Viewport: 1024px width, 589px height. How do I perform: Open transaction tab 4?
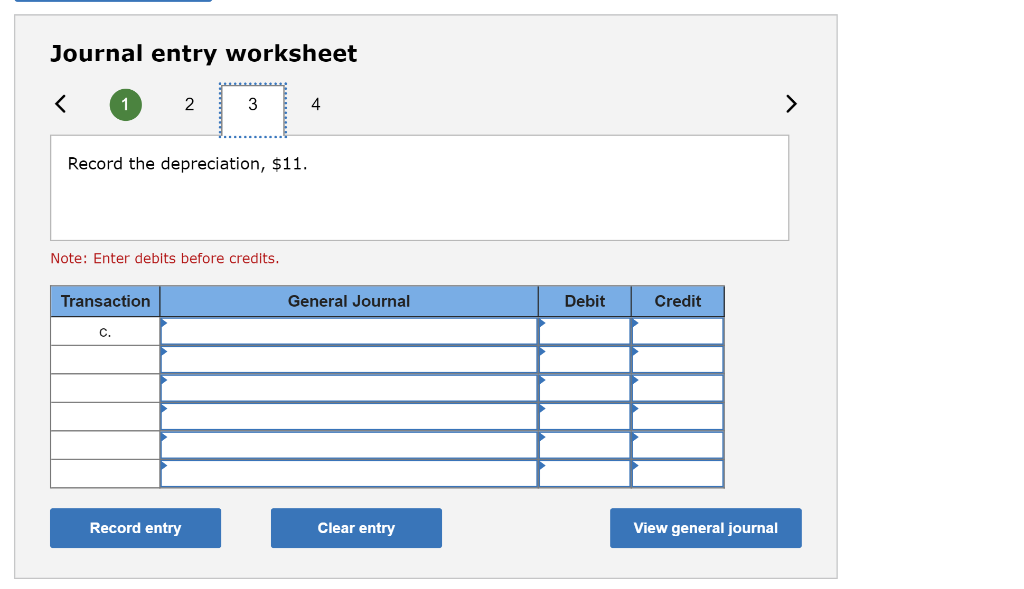[x=315, y=104]
